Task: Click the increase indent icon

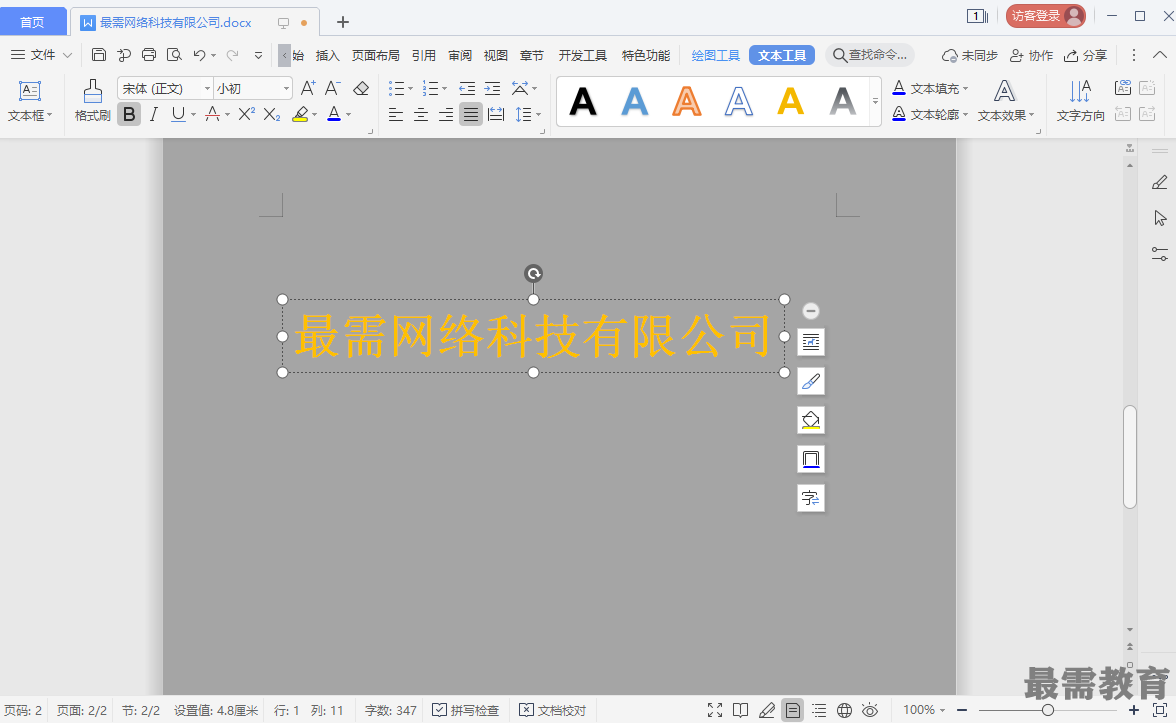Action: pyautogui.click(x=492, y=88)
